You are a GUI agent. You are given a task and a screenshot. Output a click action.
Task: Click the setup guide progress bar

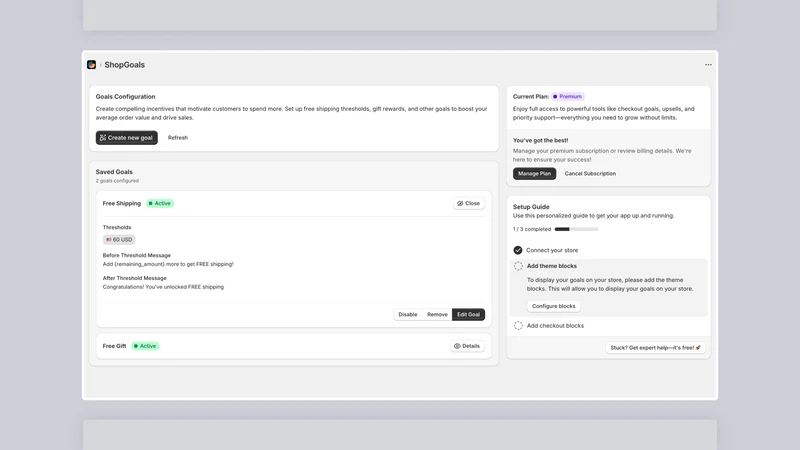coord(576,229)
